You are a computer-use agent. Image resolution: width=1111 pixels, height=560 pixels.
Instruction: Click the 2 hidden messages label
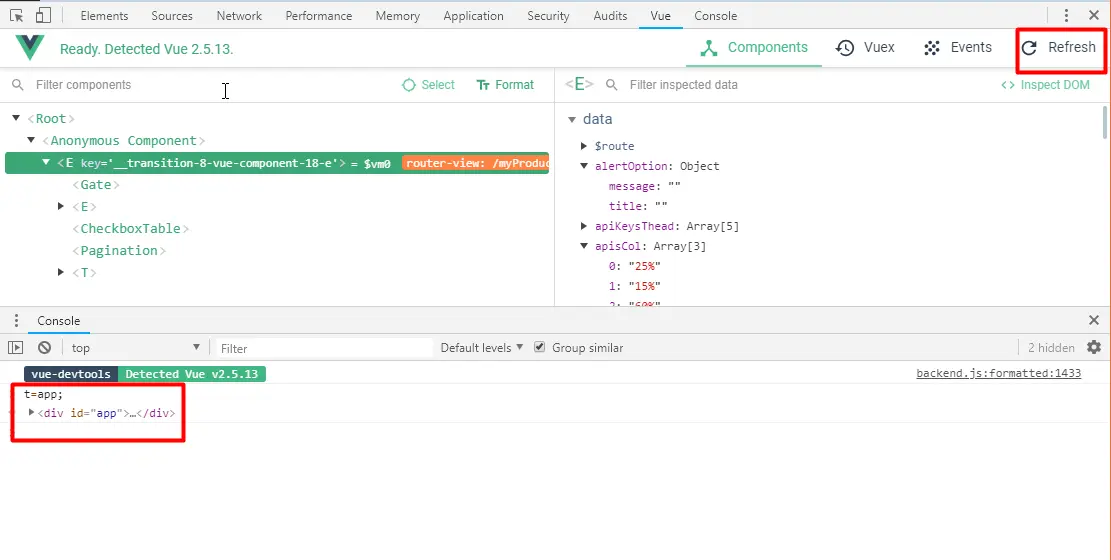(x=1051, y=347)
